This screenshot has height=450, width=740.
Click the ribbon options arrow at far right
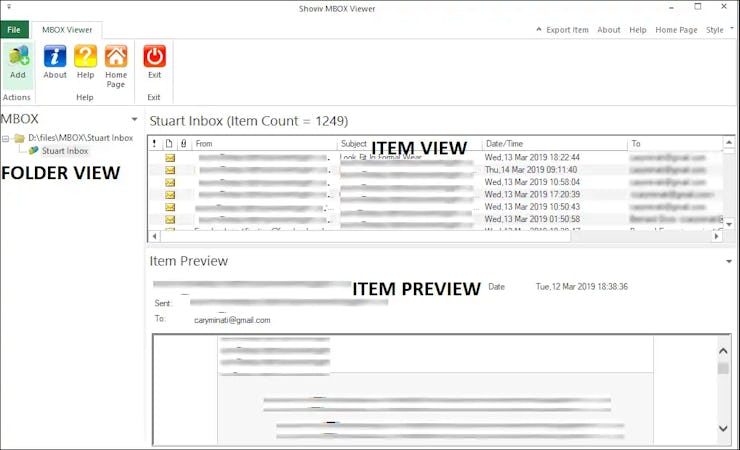732,28
